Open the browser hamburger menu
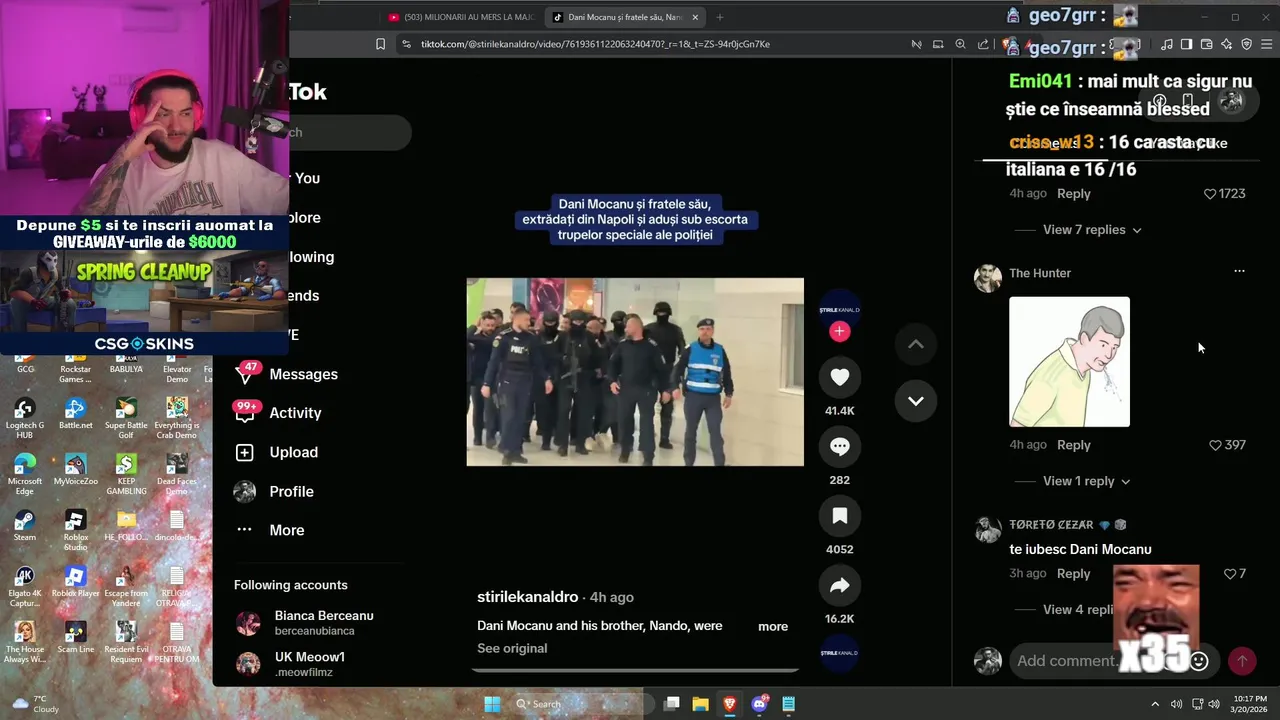The width and height of the screenshot is (1280, 720). pos(1267,44)
